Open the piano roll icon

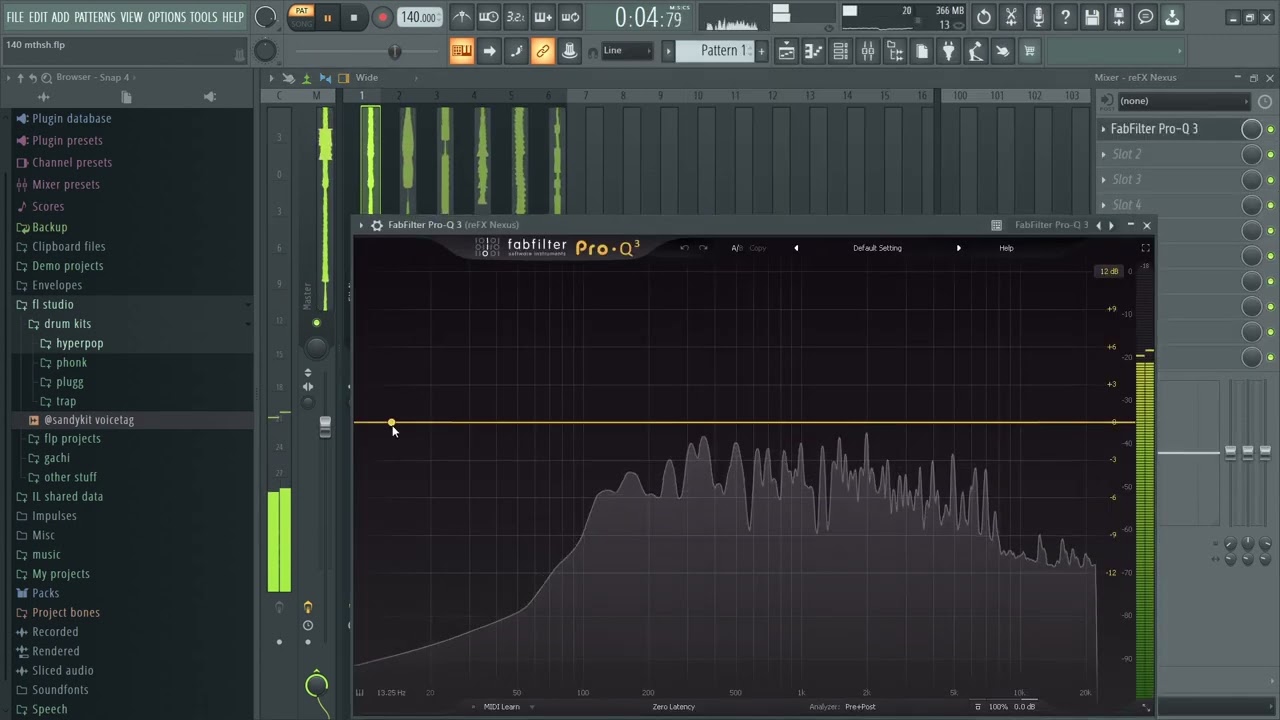click(x=814, y=51)
